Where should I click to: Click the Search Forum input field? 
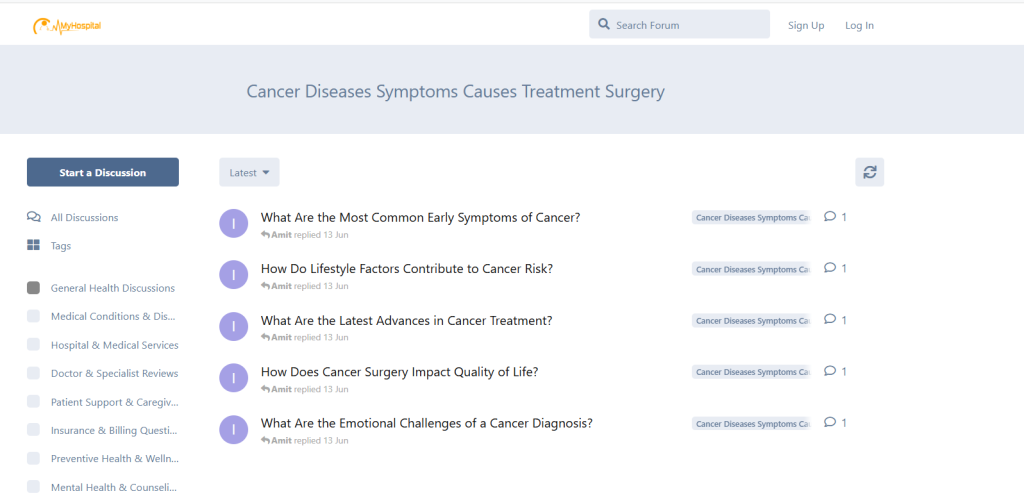pyautogui.click(x=688, y=25)
